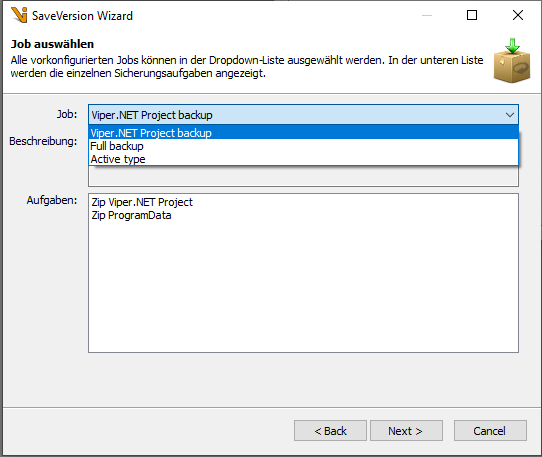Viewport: 542px width, 457px height.
Task: Click the 'Job auswählen' heading text
Action: coord(52,44)
